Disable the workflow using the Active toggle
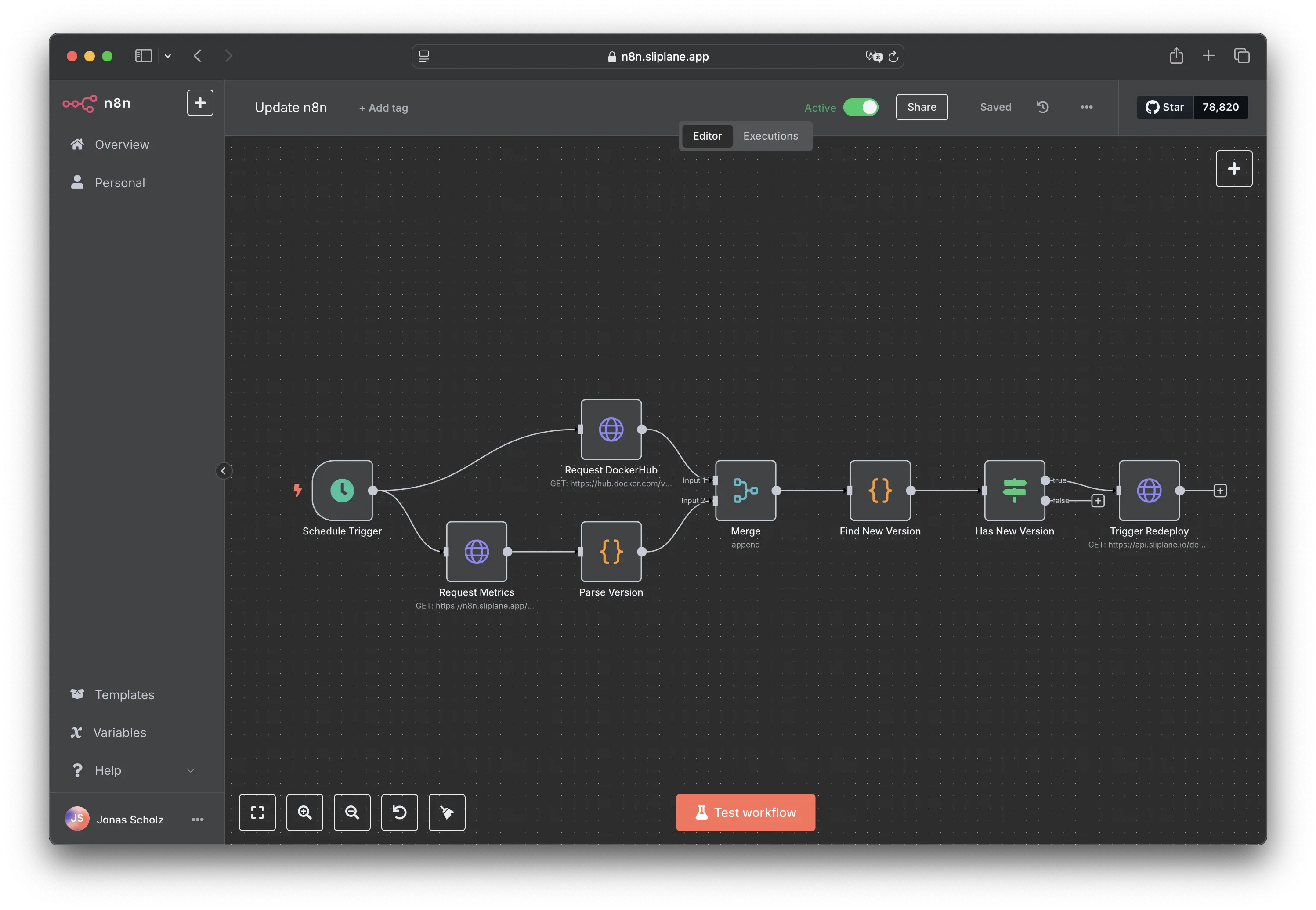 860,107
